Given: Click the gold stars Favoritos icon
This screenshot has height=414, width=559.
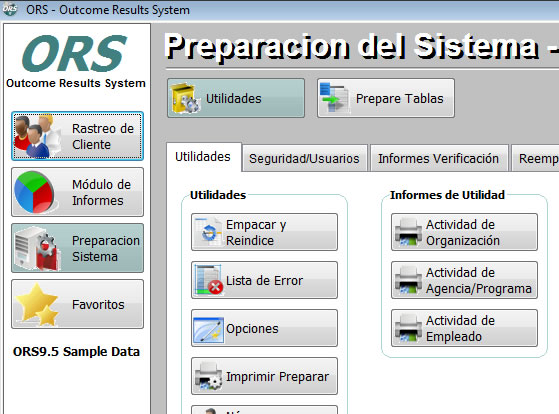Looking at the screenshot, I should (37, 304).
